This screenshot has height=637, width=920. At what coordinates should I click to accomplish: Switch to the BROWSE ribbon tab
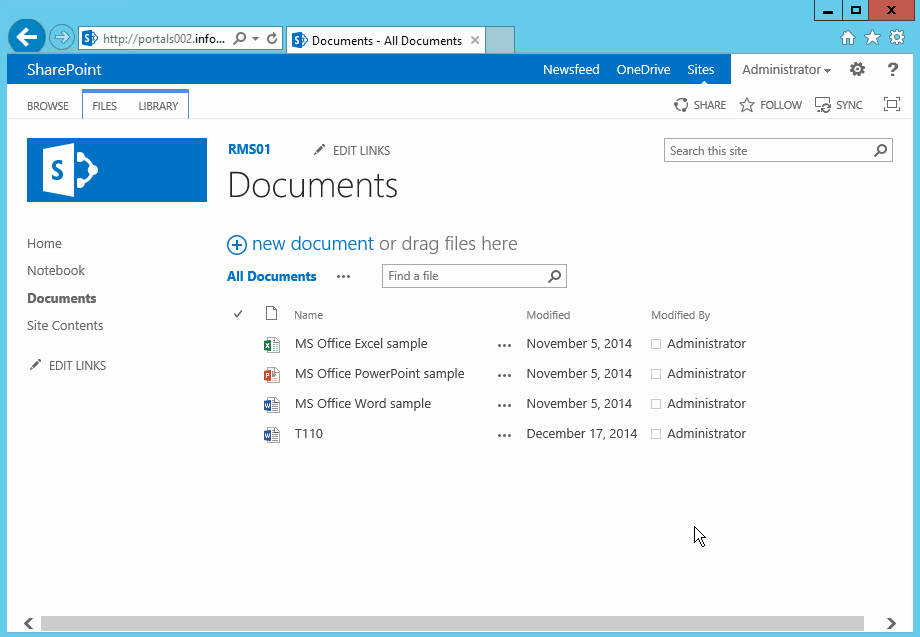[x=48, y=106]
